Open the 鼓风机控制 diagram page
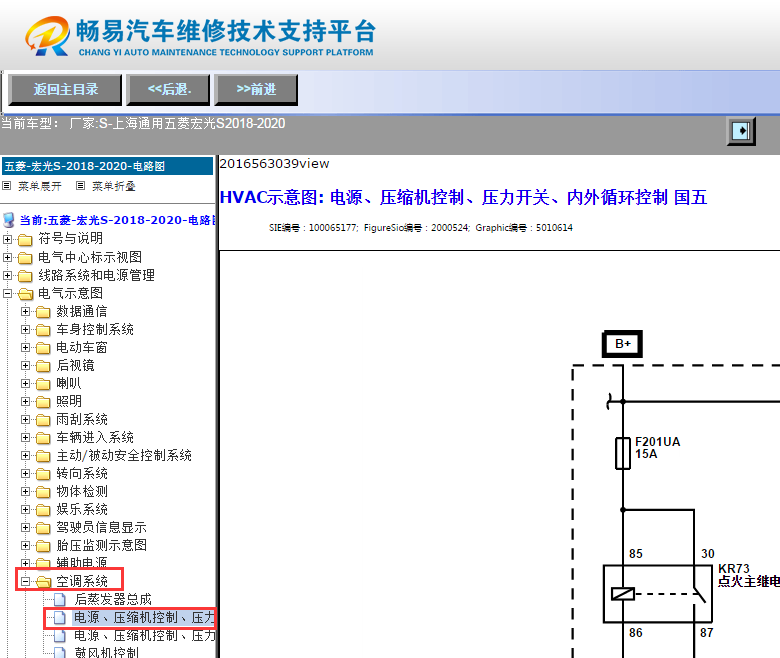 106,653
